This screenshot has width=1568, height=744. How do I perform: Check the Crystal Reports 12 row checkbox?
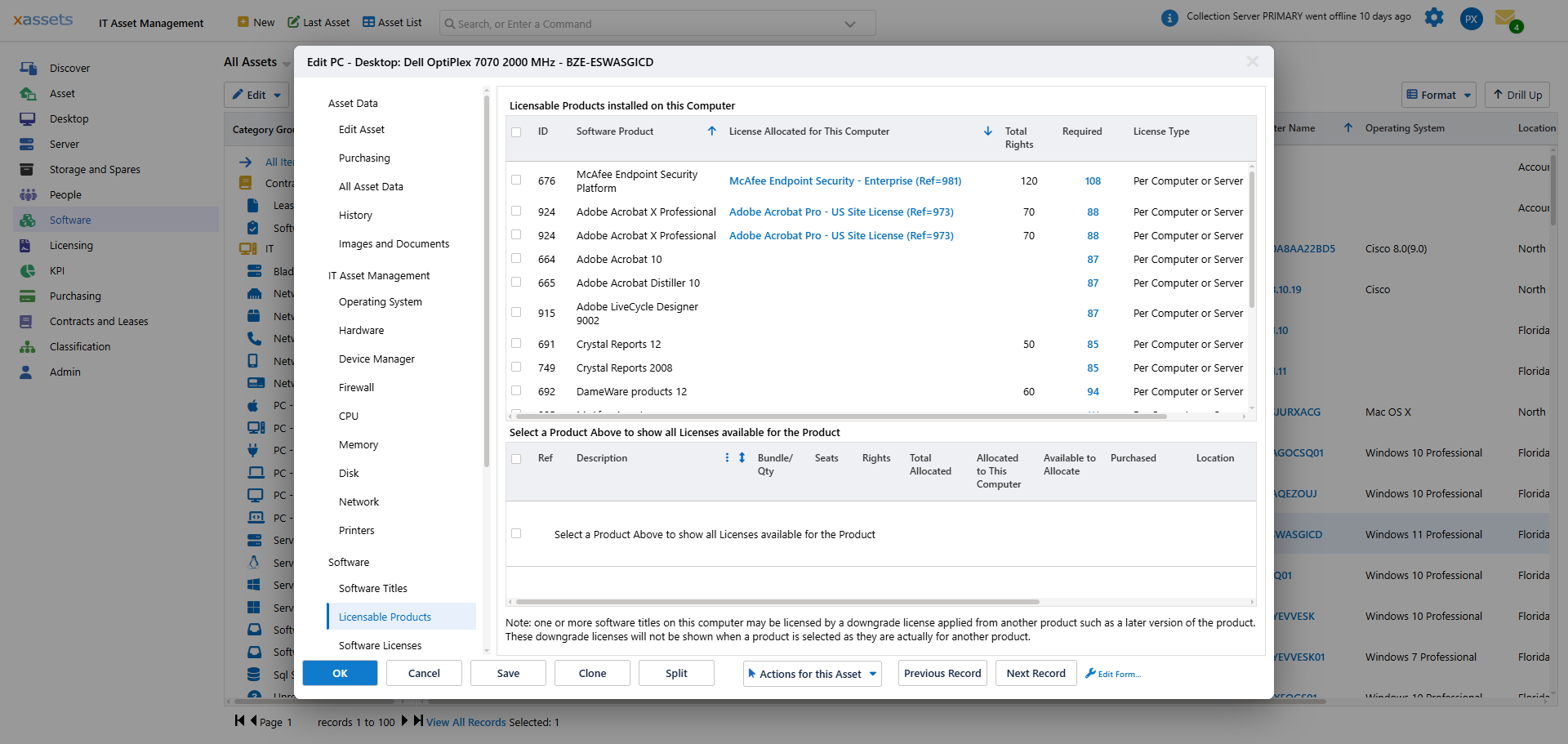coord(516,343)
